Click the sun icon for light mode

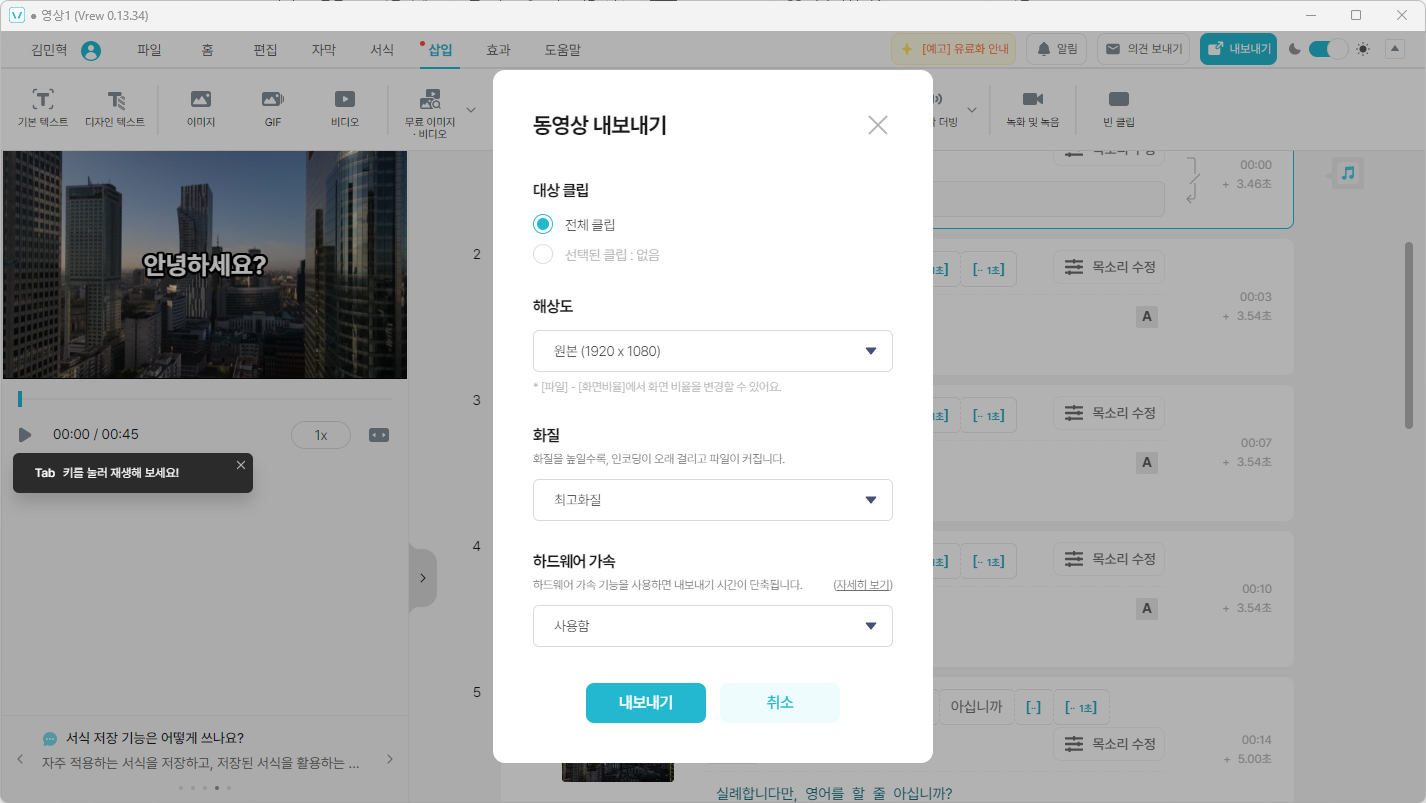pyautogui.click(x=1364, y=49)
